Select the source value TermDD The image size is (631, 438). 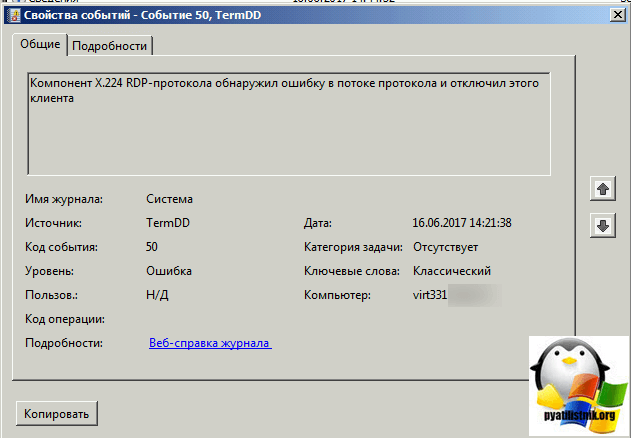click(168, 223)
